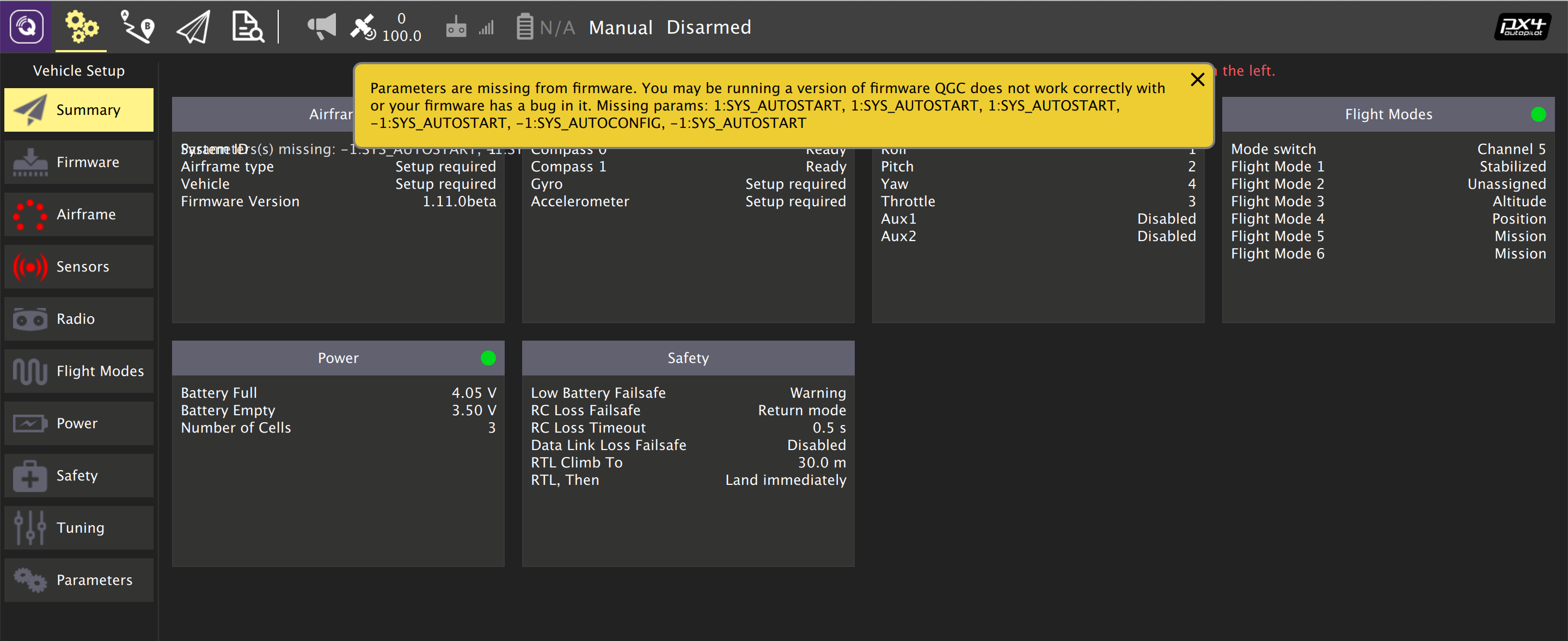Click Disarmed to change arming state

[x=708, y=27]
